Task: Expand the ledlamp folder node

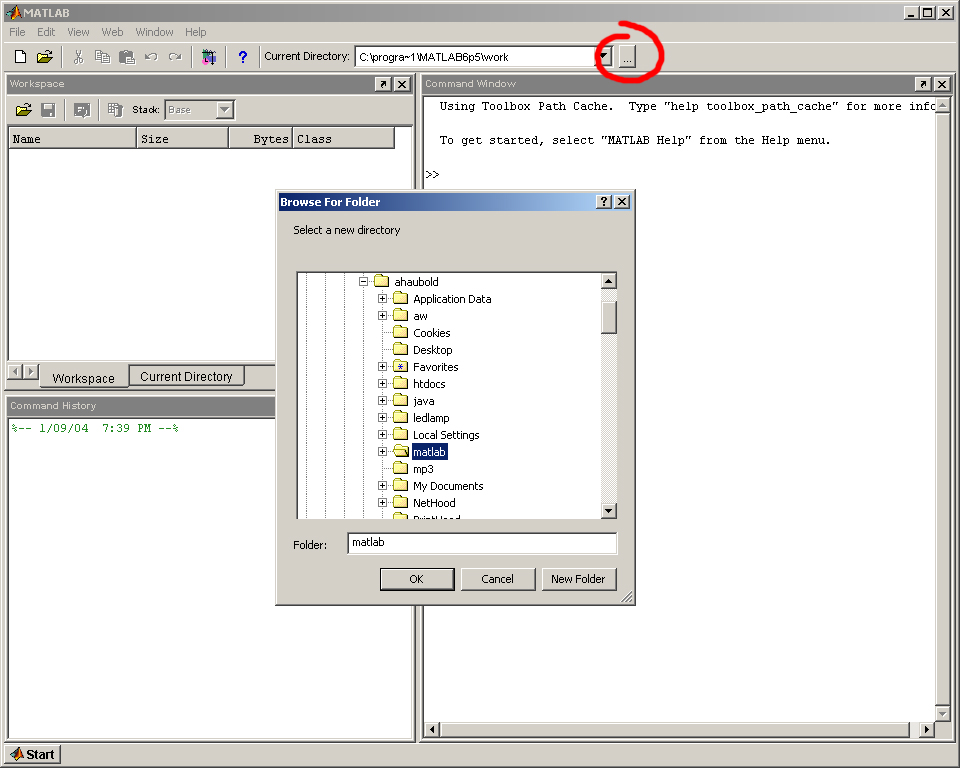Action: 383,418
